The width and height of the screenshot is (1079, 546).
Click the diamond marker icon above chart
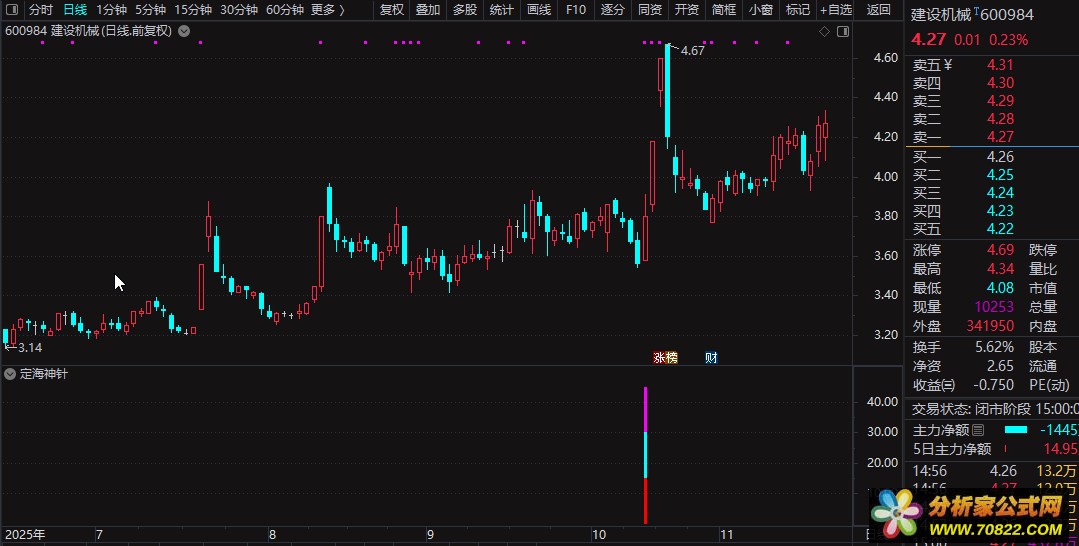[824, 32]
